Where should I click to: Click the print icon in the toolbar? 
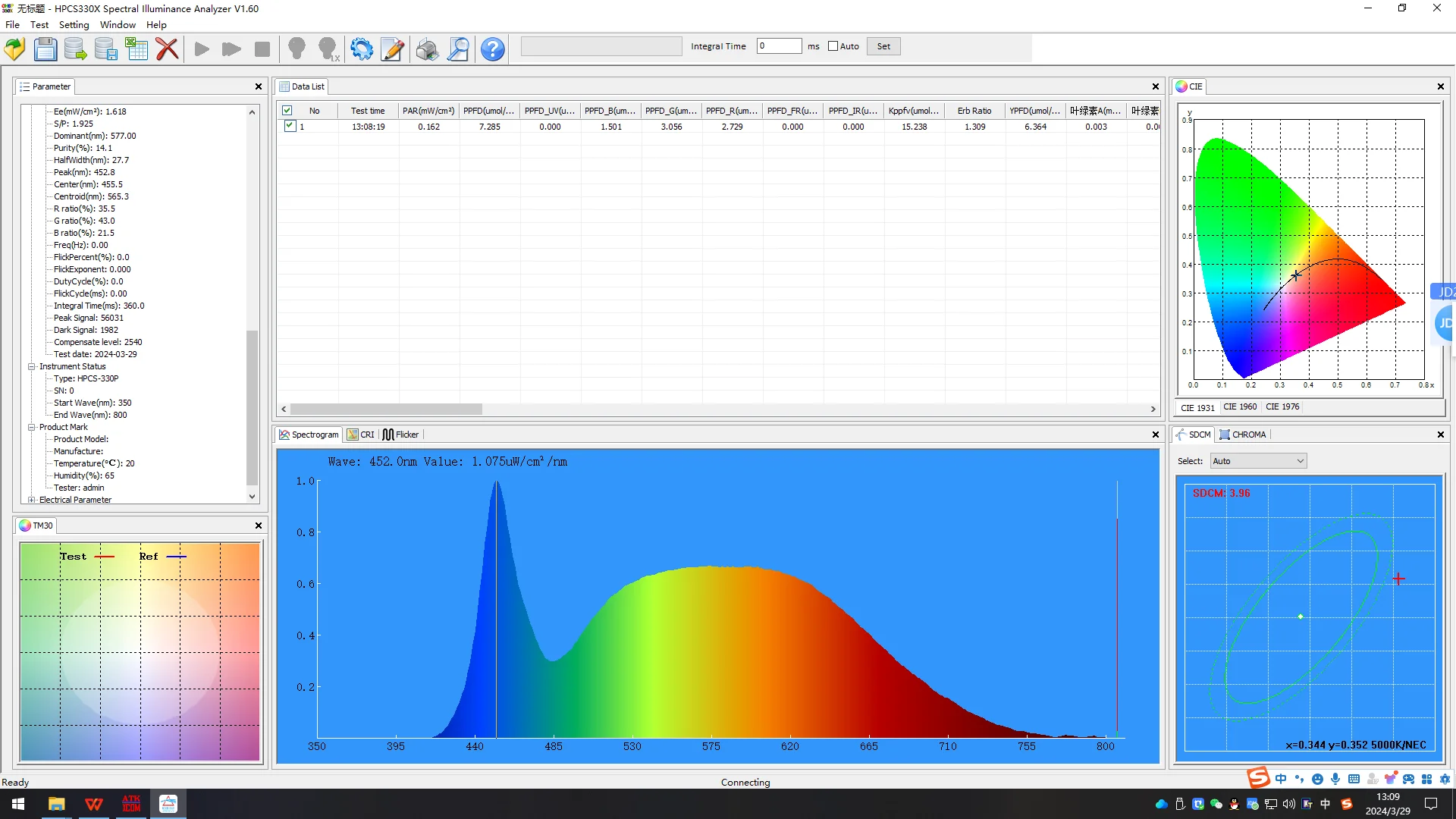427,49
